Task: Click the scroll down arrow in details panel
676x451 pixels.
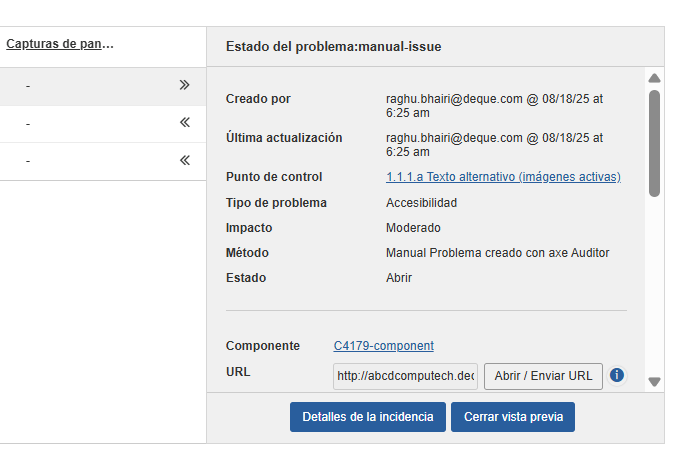Action: (x=654, y=381)
